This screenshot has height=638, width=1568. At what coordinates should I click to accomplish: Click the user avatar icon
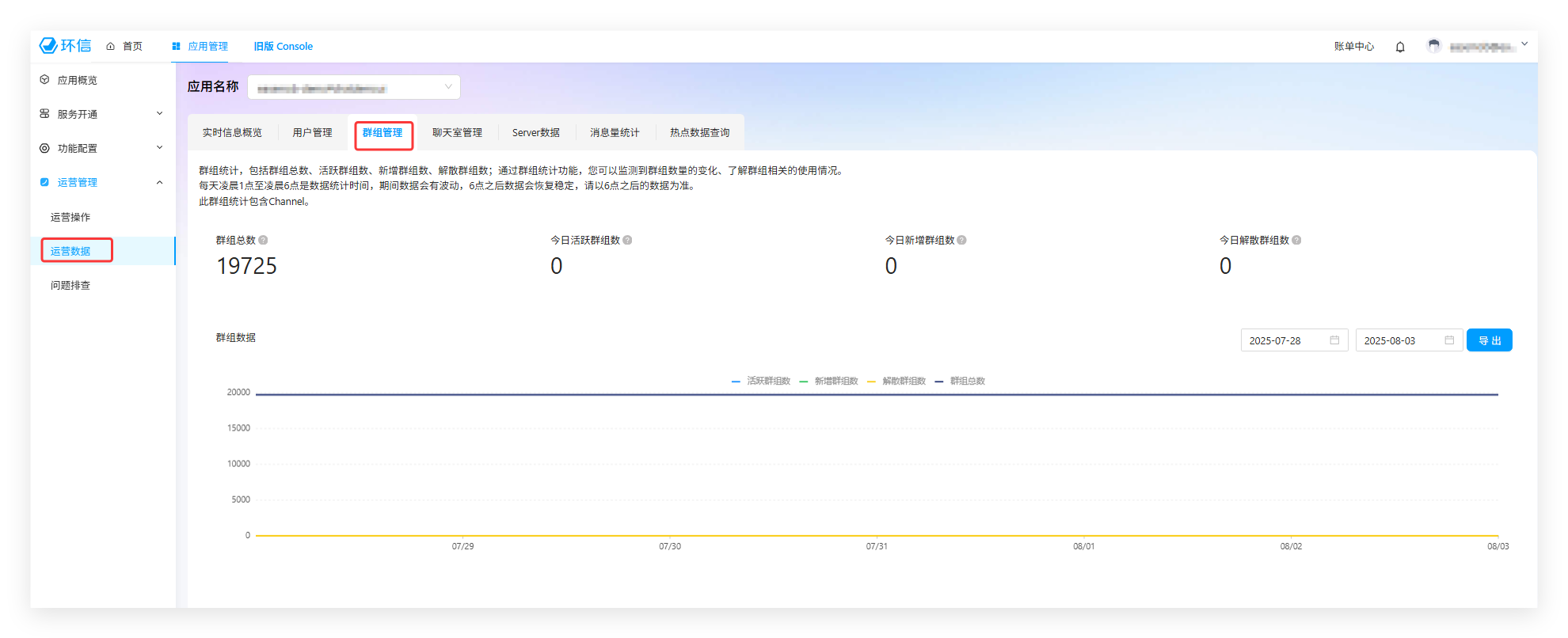(1433, 46)
